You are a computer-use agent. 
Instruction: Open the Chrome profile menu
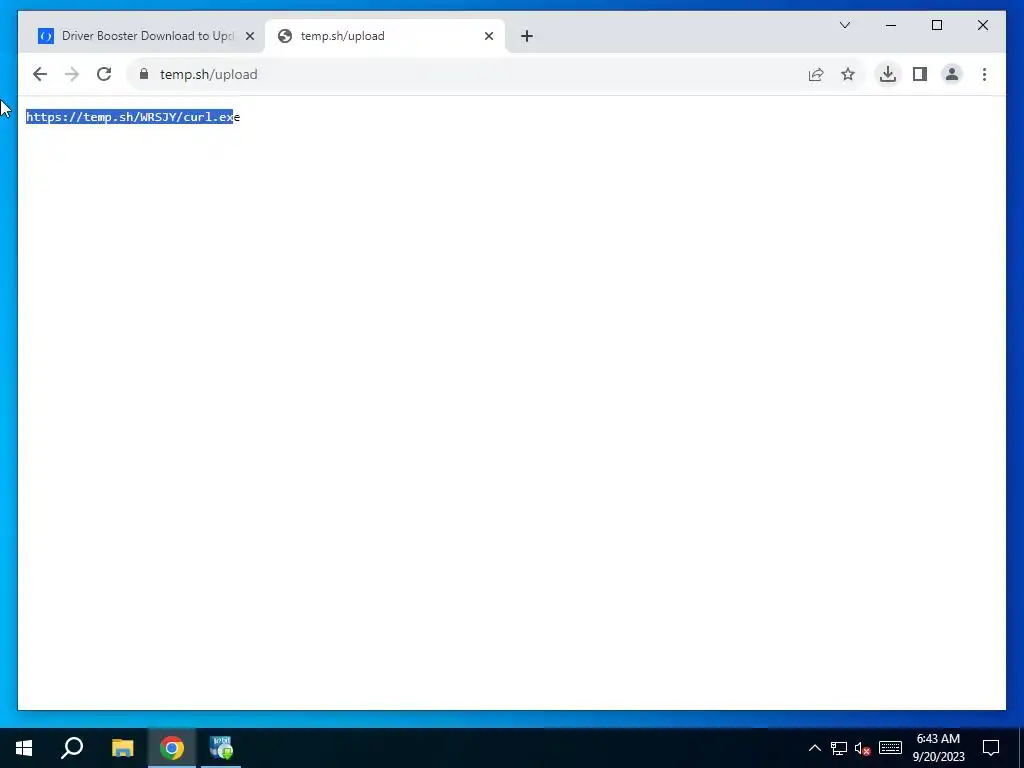coord(952,74)
